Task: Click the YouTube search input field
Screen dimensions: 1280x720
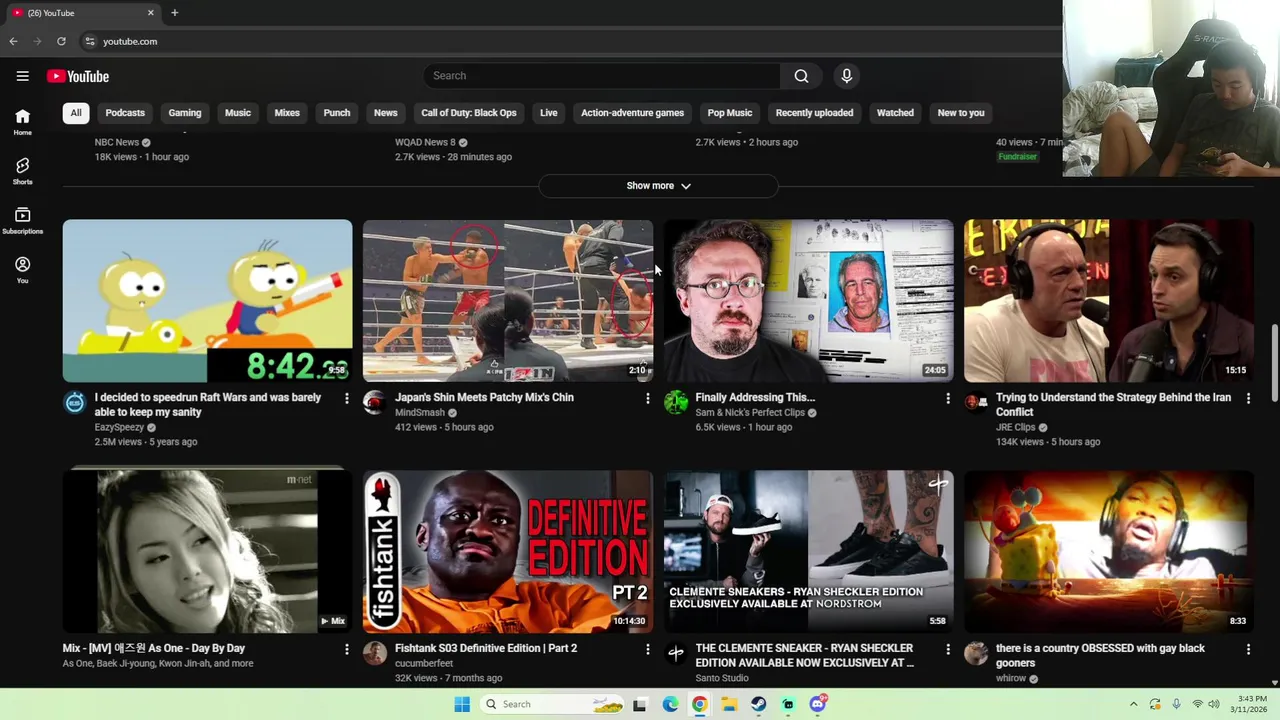Action: coord(601,76)
